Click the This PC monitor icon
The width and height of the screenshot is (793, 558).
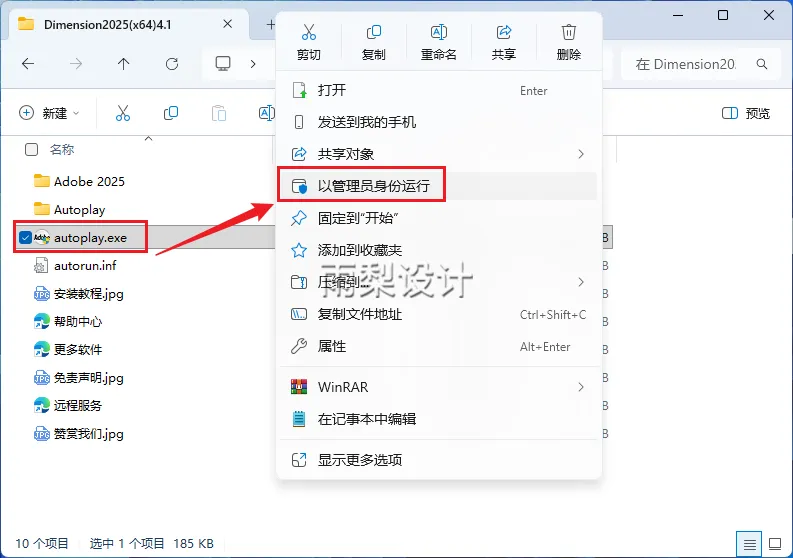(223, 64)
